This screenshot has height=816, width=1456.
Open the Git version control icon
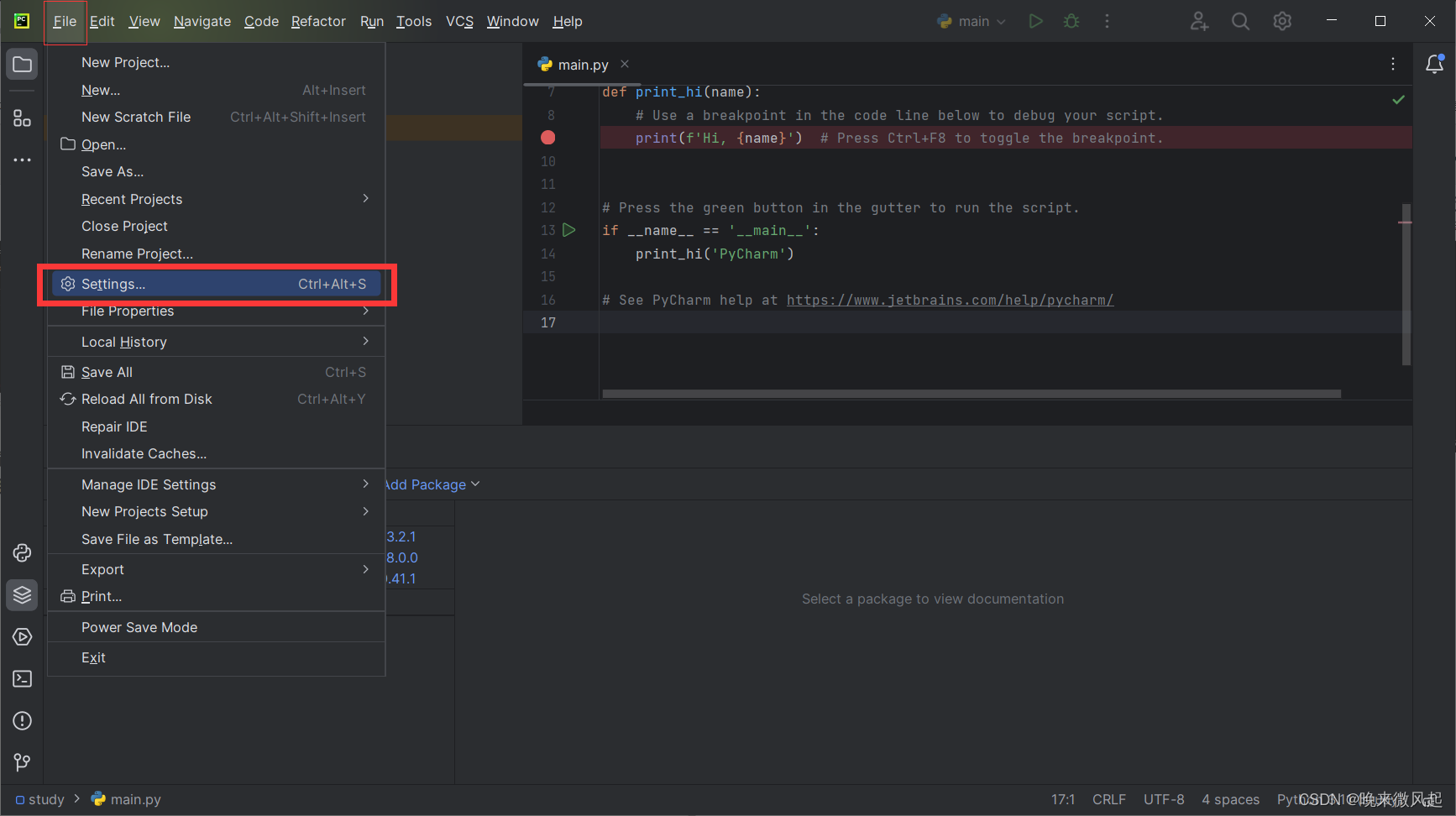(x=22, y=762)
